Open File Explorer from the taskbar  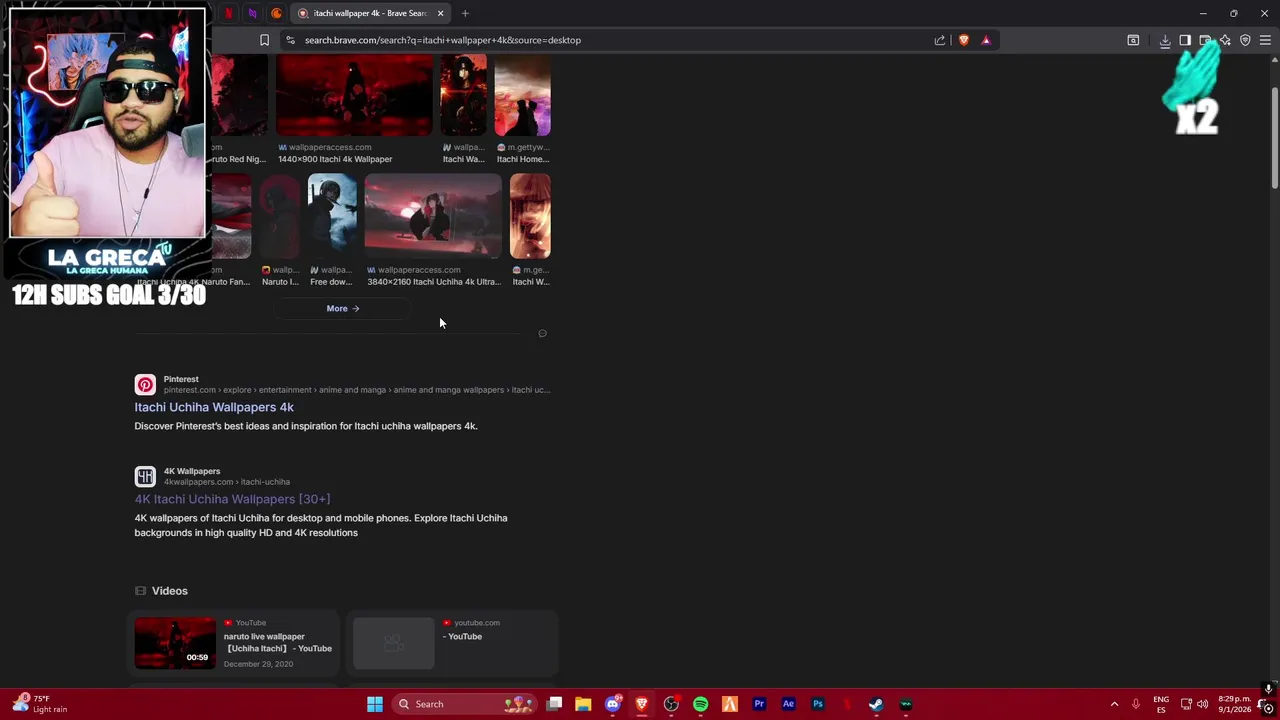coord(583,704)
